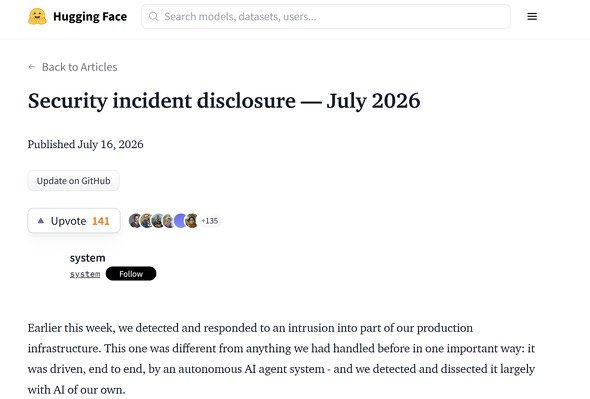Viewport: 590px width, 399px height.
Task: Follow the system author
Action: tap(131, 274)
